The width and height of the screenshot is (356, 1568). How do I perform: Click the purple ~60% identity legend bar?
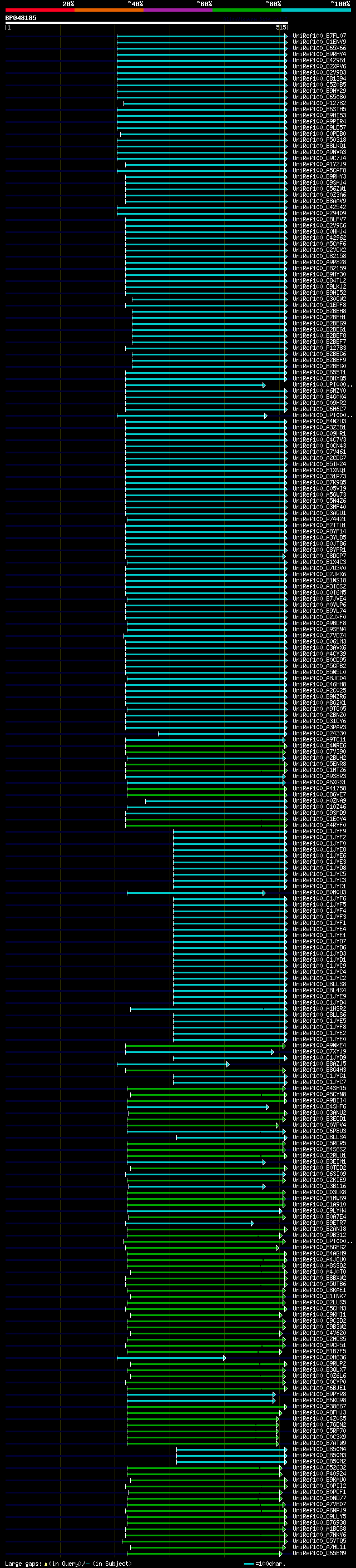(x=179, y=10)
